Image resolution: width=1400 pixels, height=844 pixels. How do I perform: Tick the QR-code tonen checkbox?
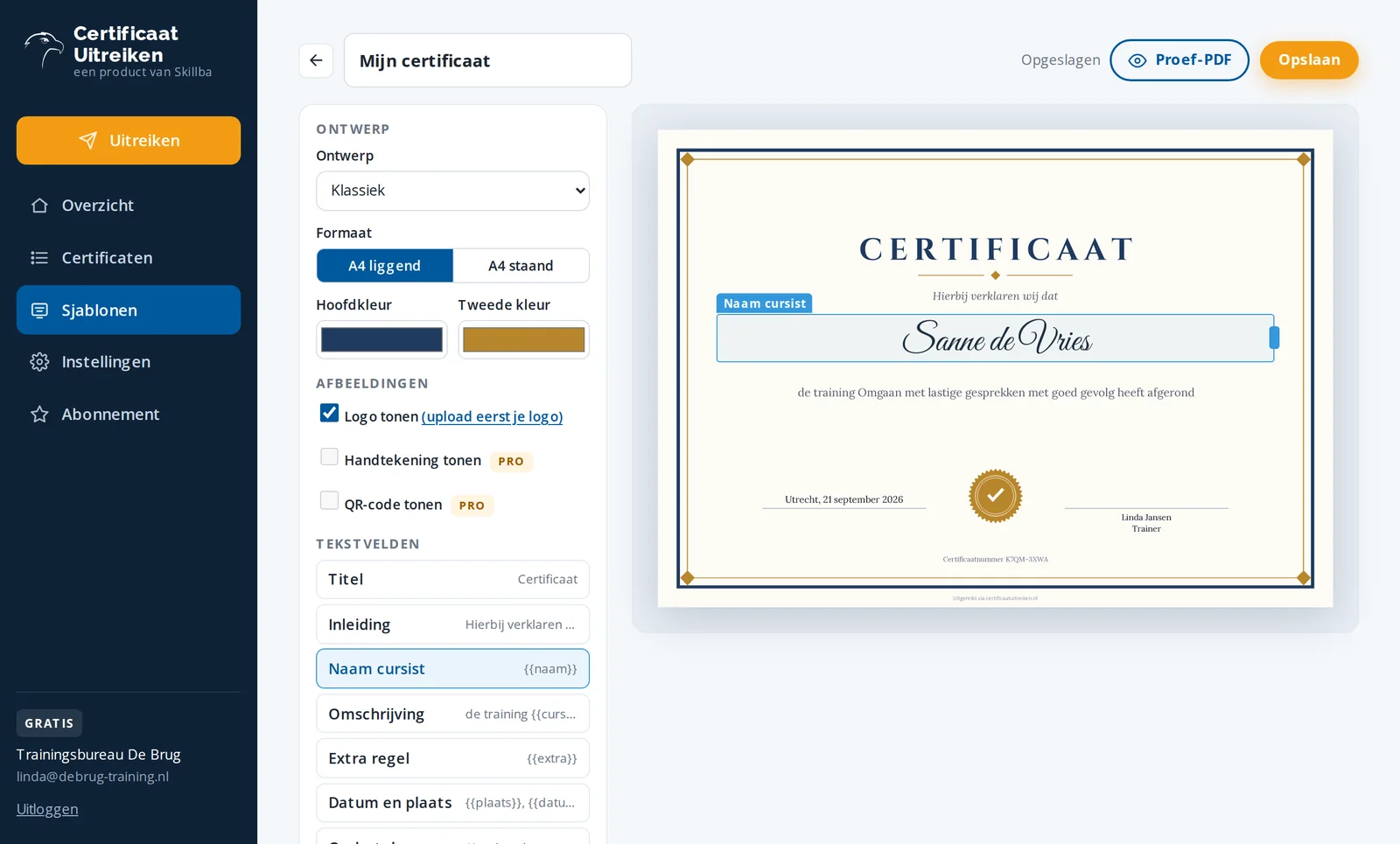pyautogui.click(x=329, y=500)
